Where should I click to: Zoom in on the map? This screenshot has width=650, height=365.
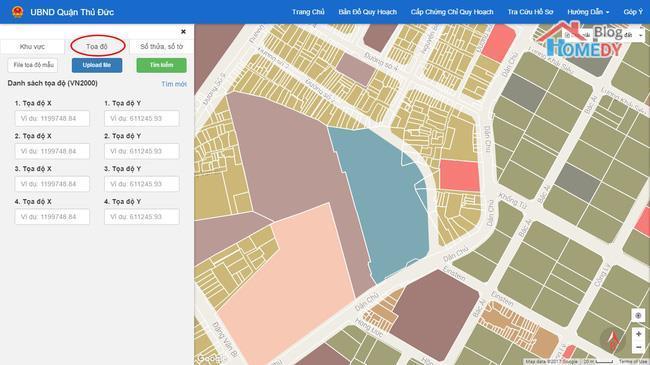point(638,334)
